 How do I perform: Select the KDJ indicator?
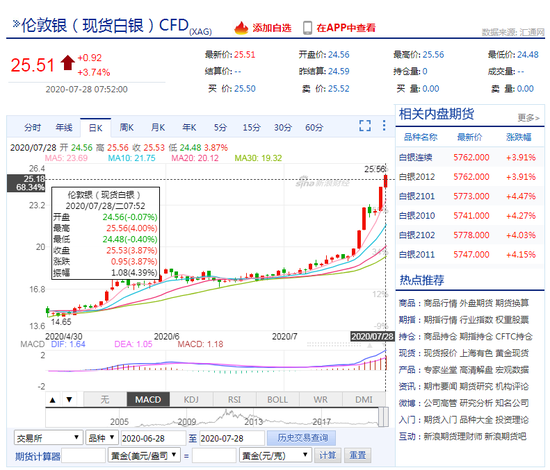pyautogui.click(x=191, y=400)
